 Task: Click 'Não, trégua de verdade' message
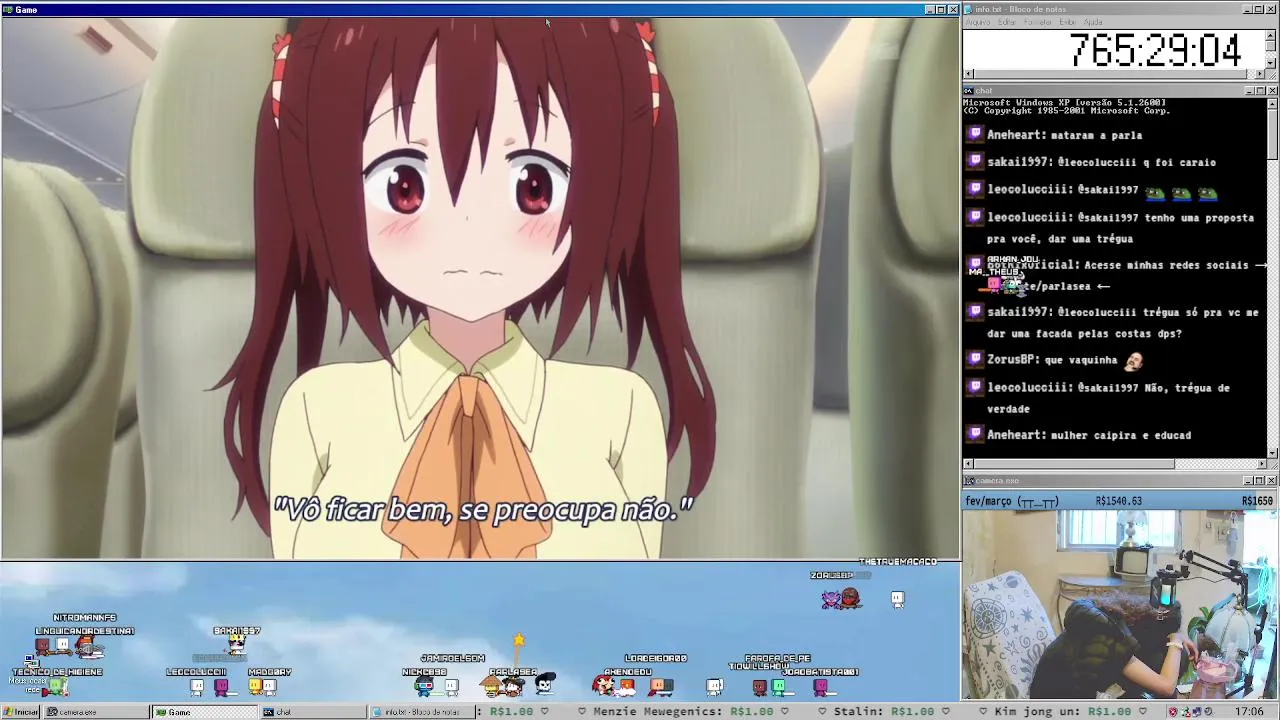coord(1108,398)
